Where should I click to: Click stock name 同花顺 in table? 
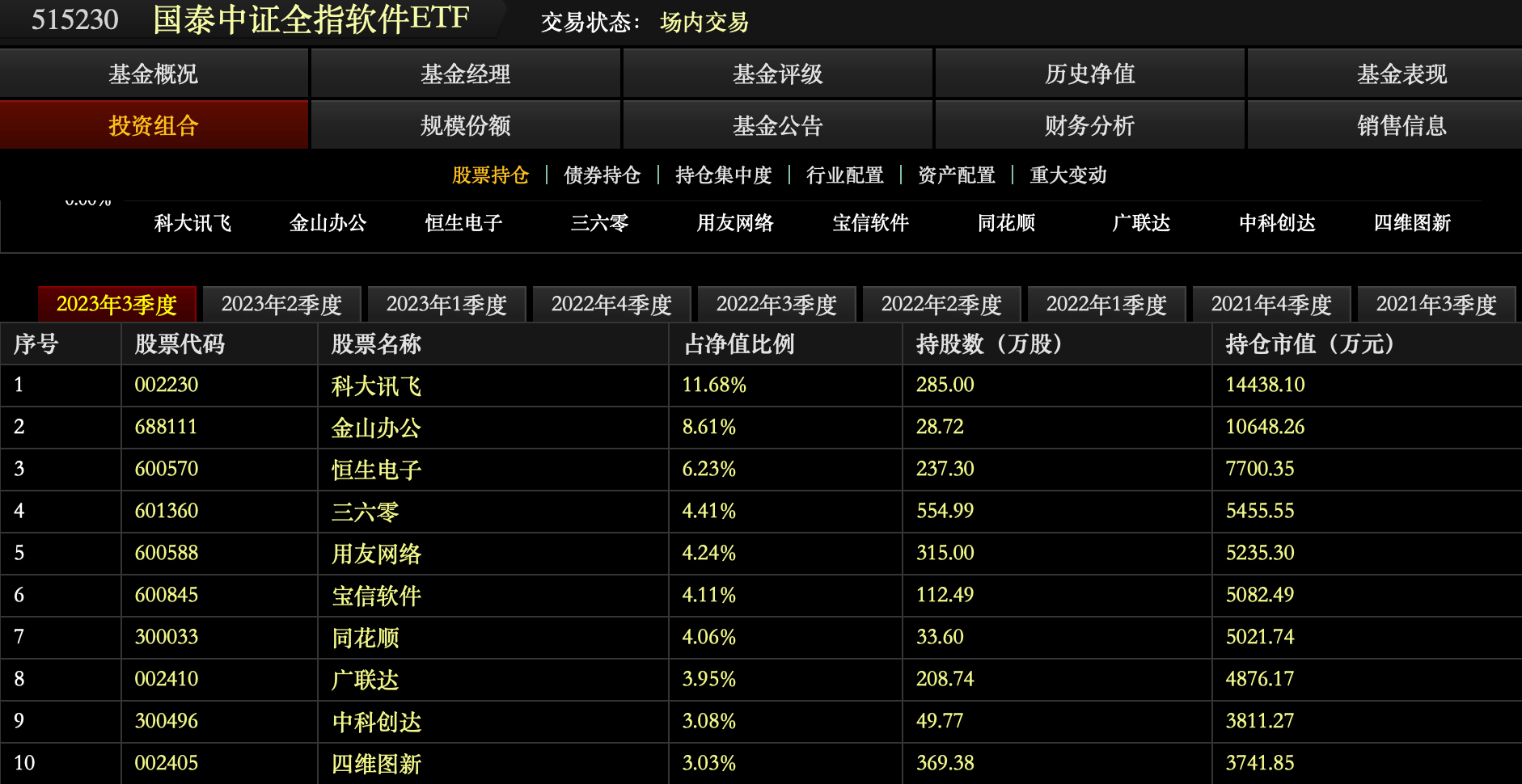click(365, 639)
